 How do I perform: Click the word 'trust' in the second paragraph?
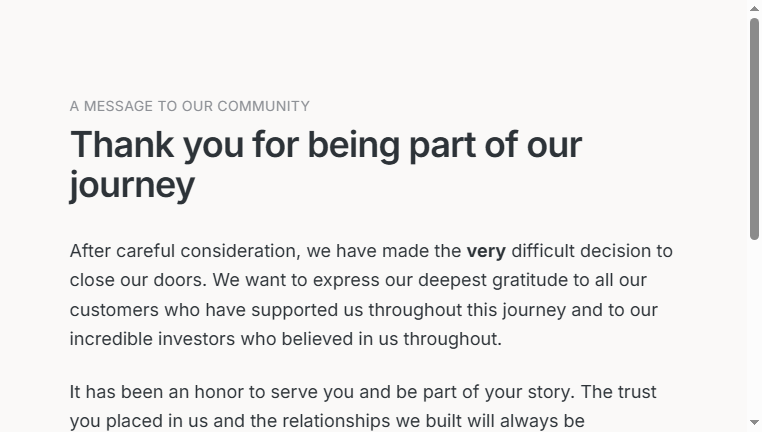click(x=637, y=392)
